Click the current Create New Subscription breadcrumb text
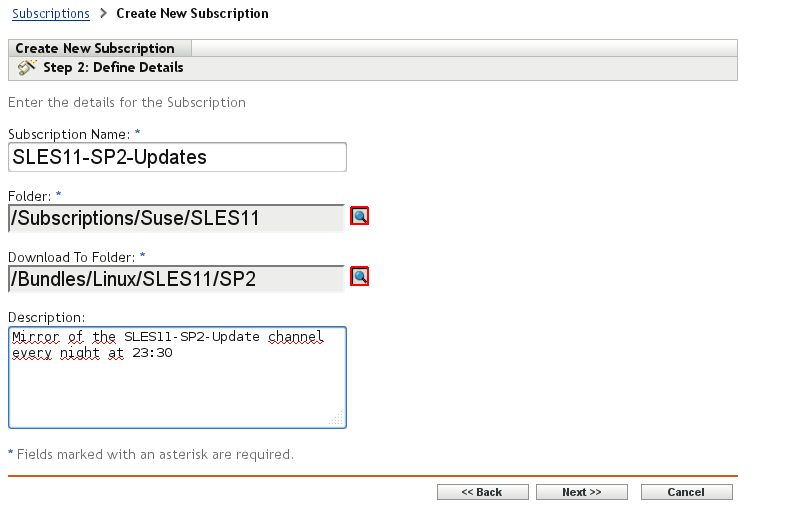The image size is (800, 508). point(192,14)
